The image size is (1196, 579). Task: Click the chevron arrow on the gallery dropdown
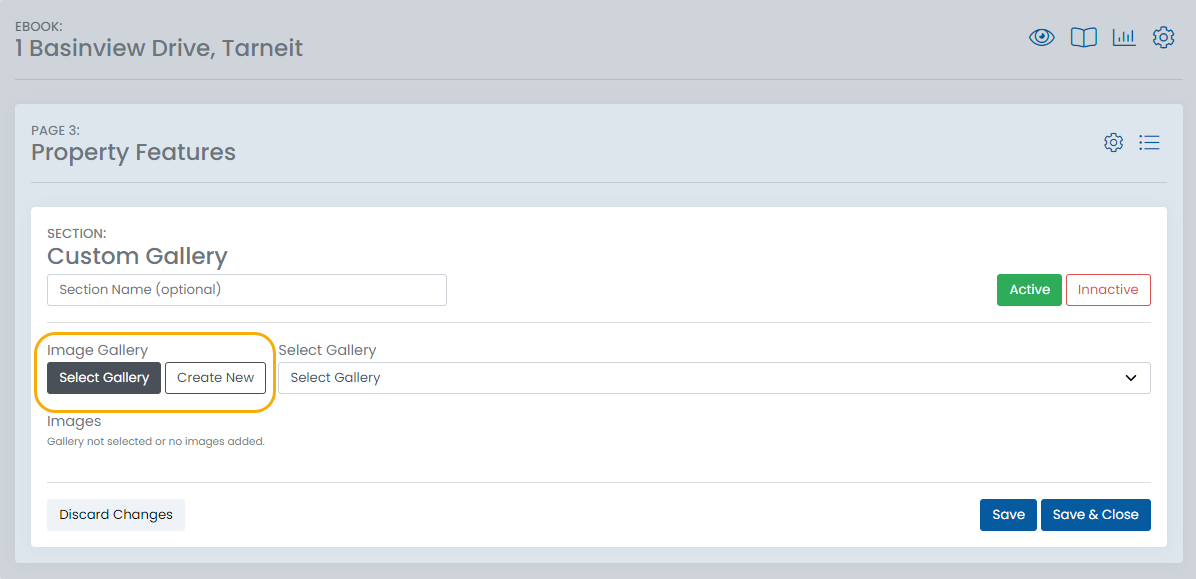click(1131, 378)
